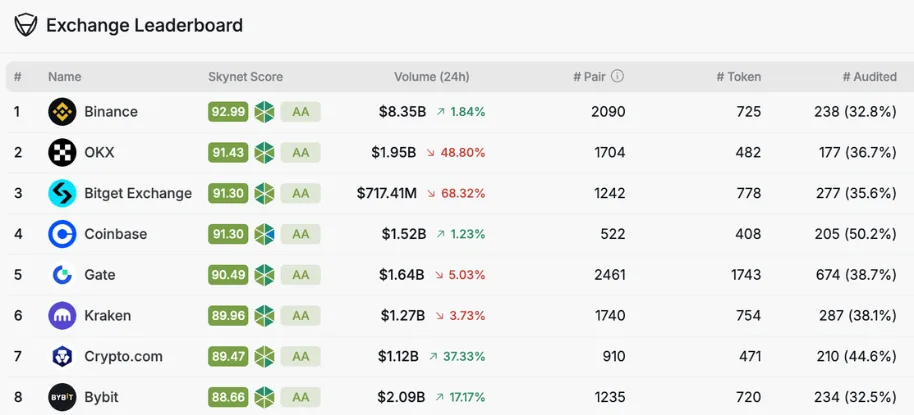Screen dimensions: 914x415
Task: Open the Bitget Exchange logo
Action: [x=62, y=194]
